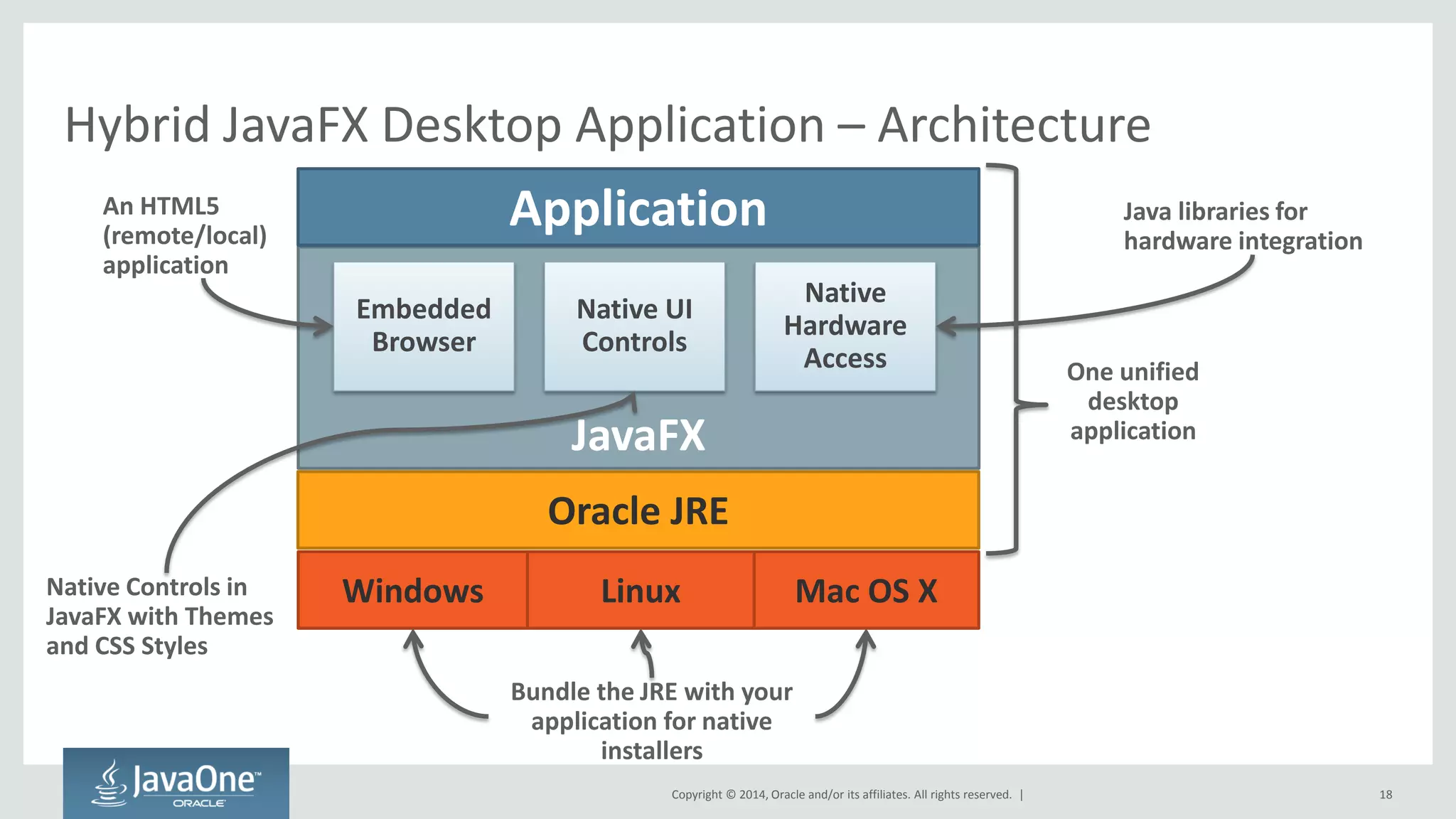Click the 'Java libraries for hardware integration' note
Viewport: 1456px width, 819px height.
1243,226
